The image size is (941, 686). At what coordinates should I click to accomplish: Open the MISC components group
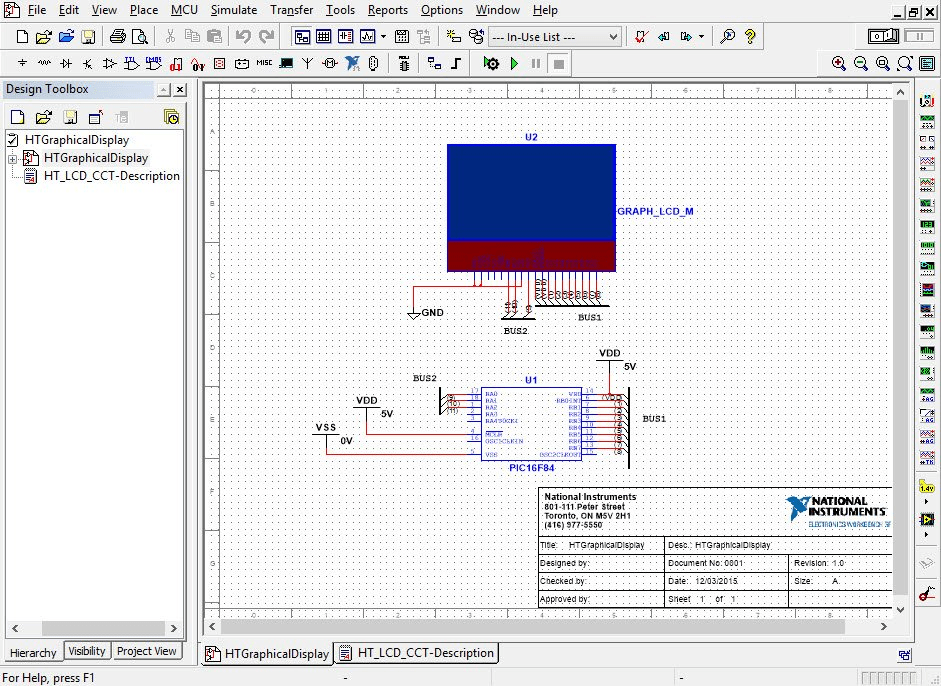pyautogui.click(x=264, y=63)
